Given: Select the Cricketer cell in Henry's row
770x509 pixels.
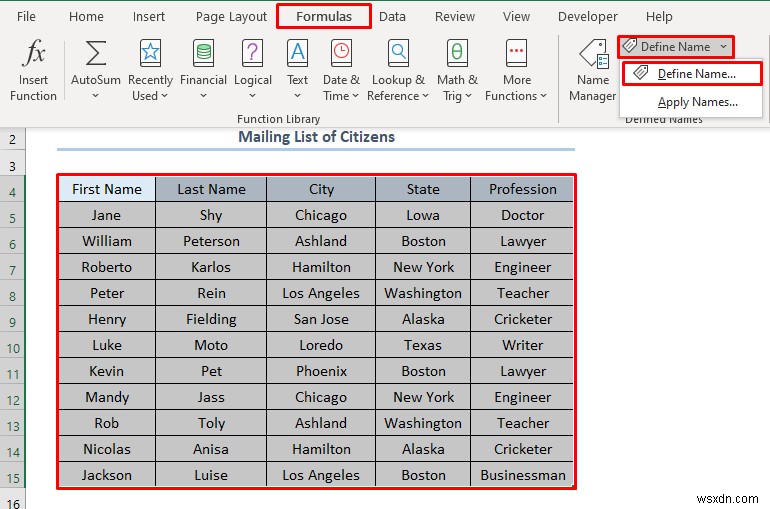Looking at the screenshot, I should [522, 319].
